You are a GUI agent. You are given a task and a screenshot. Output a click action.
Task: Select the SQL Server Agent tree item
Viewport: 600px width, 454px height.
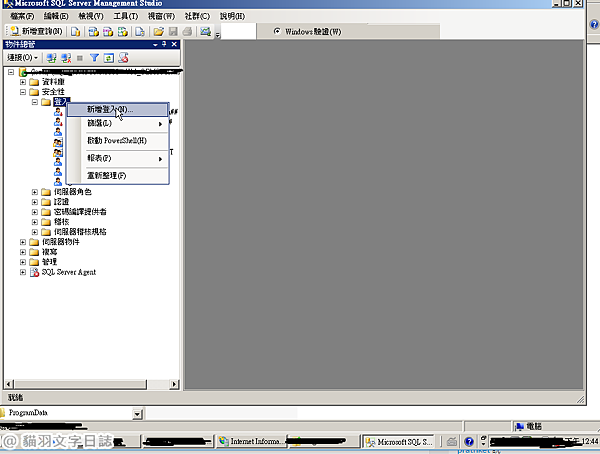[x=68, y=272]
